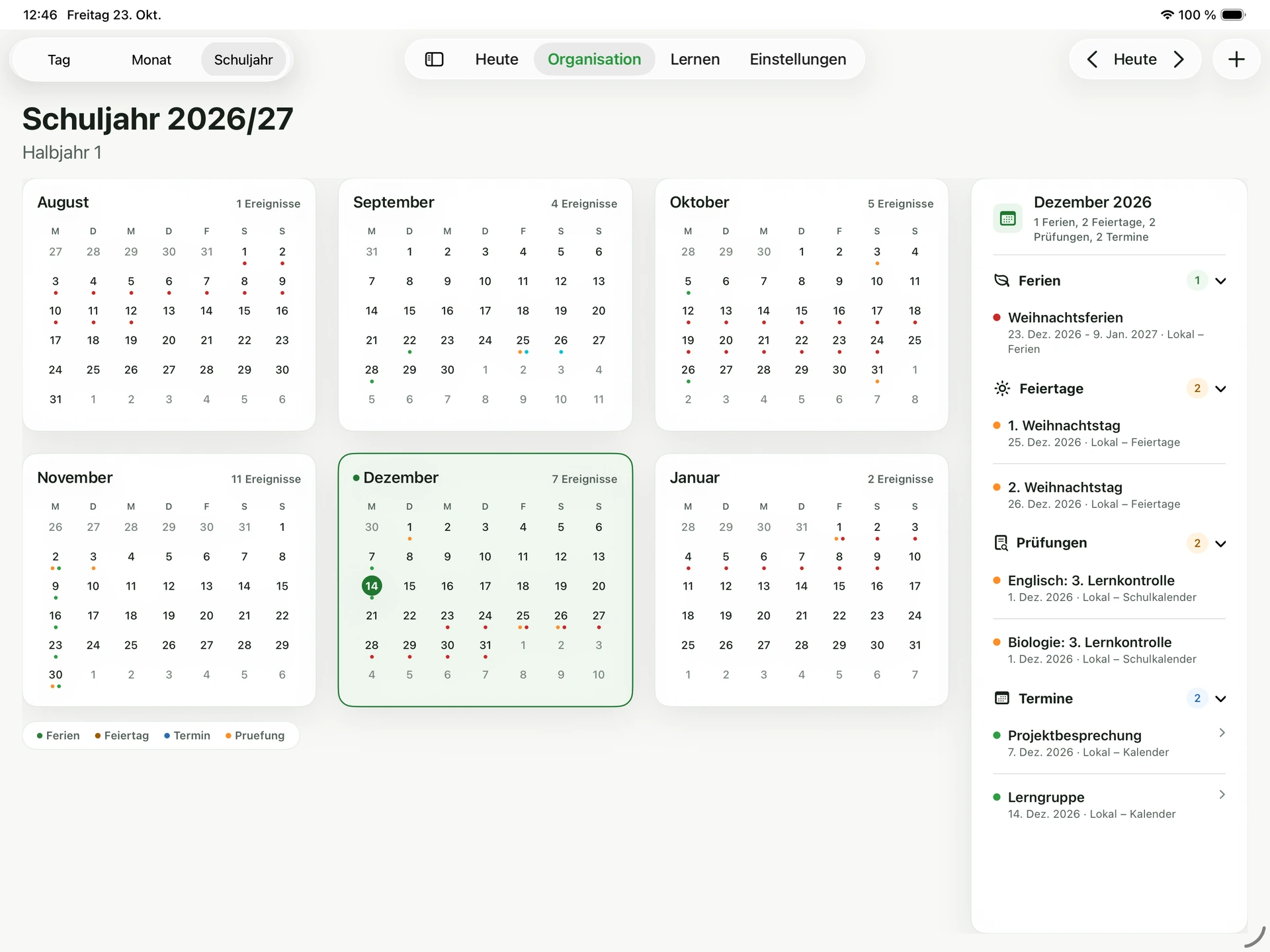Switch to the Tag view
Image resolution: width=1270 pixels, height=952 pixels.
coord(59,59)
